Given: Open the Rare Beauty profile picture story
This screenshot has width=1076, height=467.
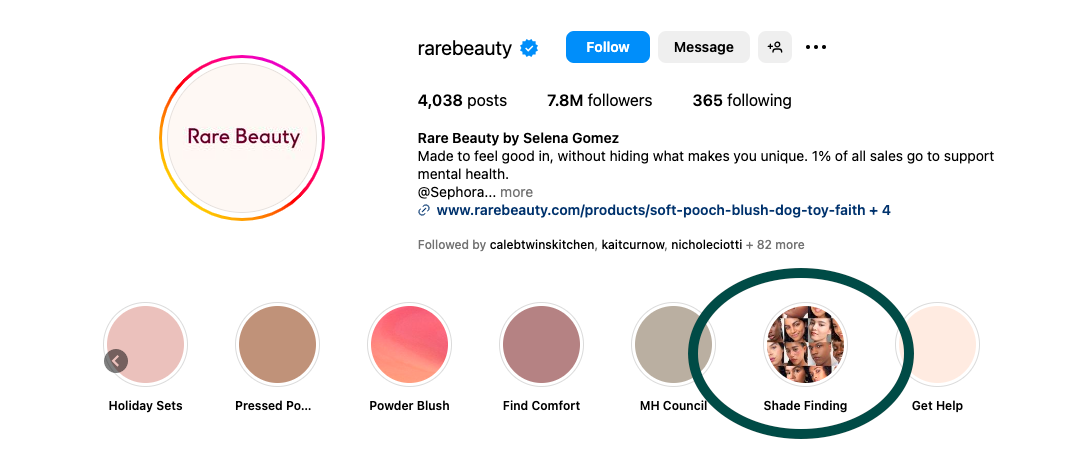Looking at the screenshot, I should 242,138.
